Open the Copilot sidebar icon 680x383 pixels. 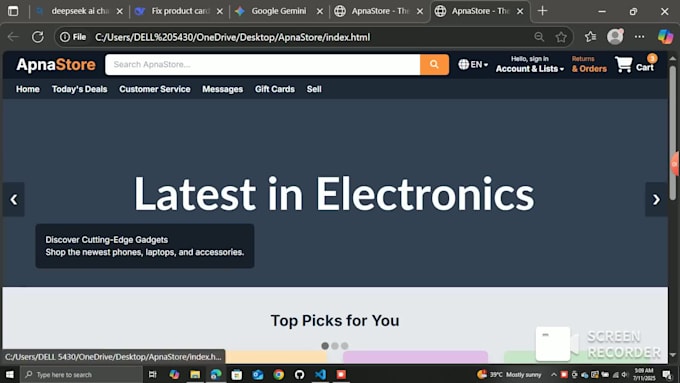click(665, 37)
